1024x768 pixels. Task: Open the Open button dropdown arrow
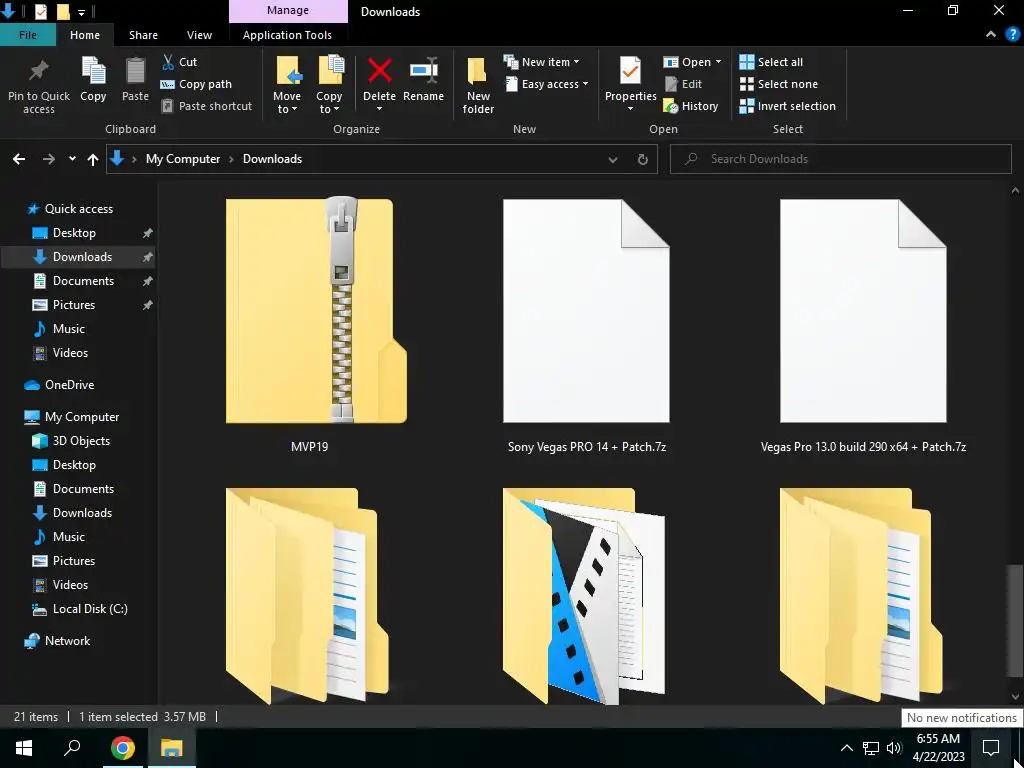[x=718, y=62]
